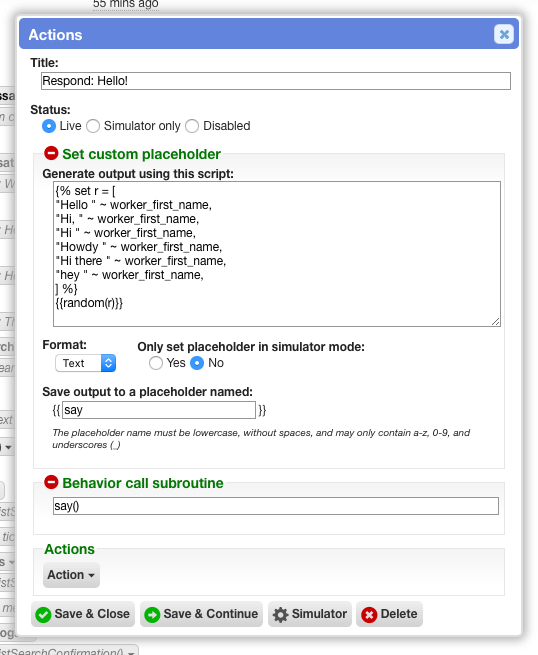Remove the Behavior call subroutine action
This screenshot has height=655, width=538.
pos(51,482)
